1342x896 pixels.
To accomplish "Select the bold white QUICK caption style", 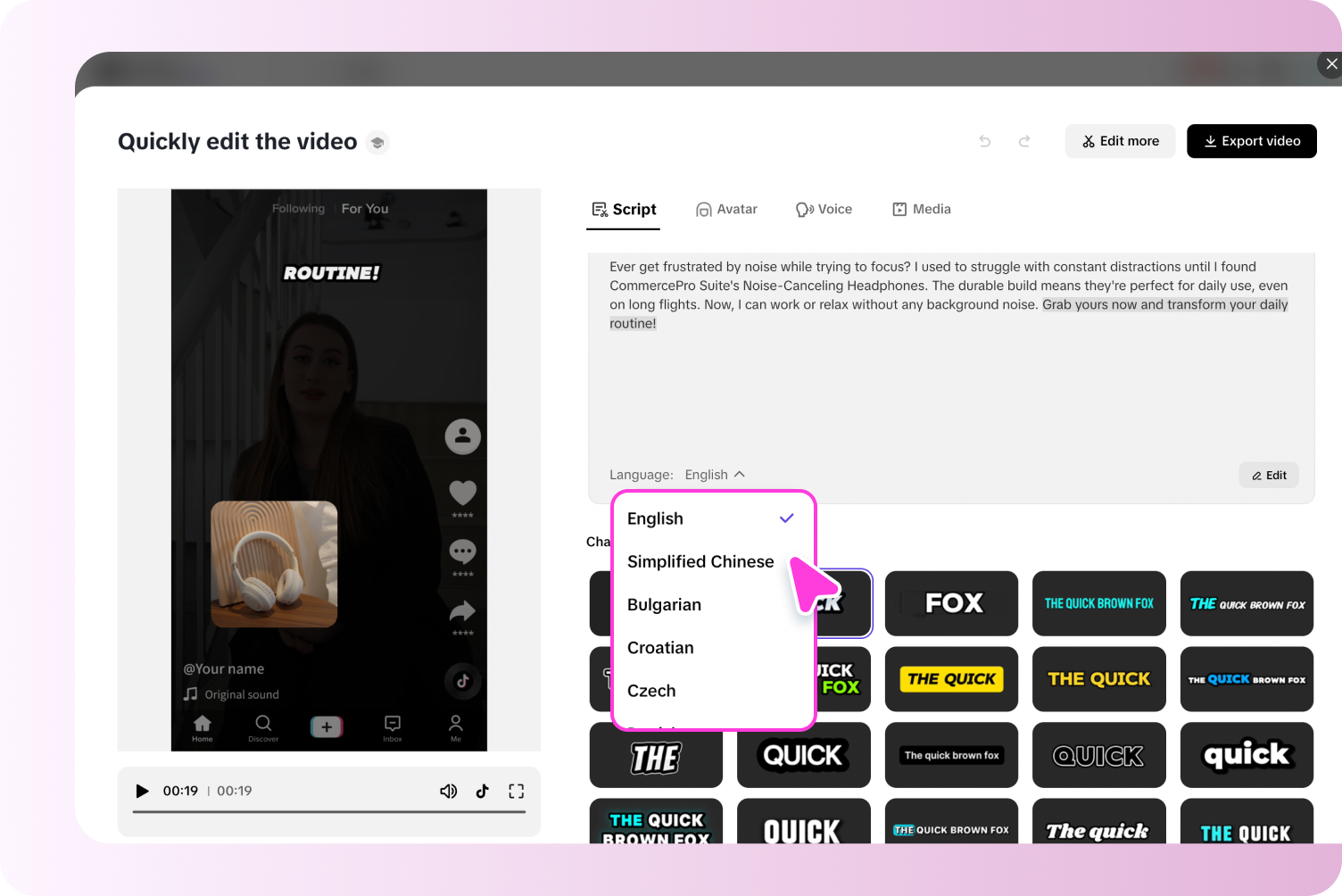I will [804, 755].
